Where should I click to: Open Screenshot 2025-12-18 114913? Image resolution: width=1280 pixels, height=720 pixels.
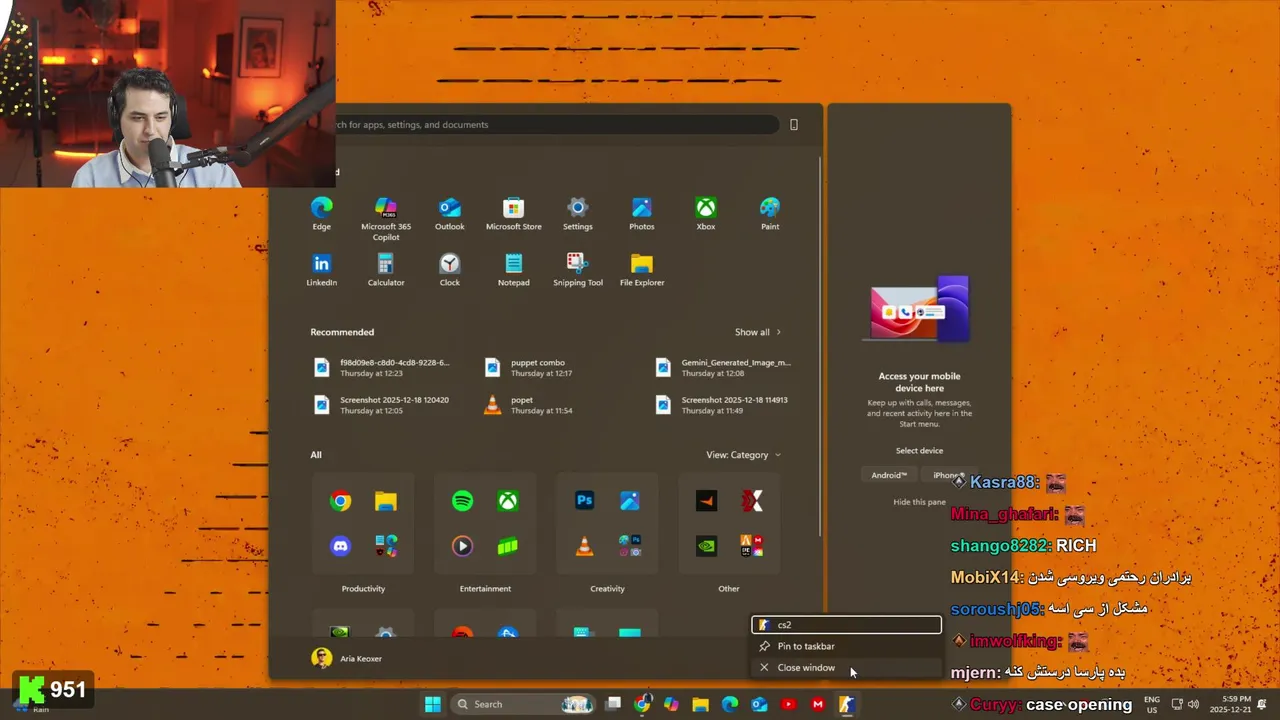723,405
